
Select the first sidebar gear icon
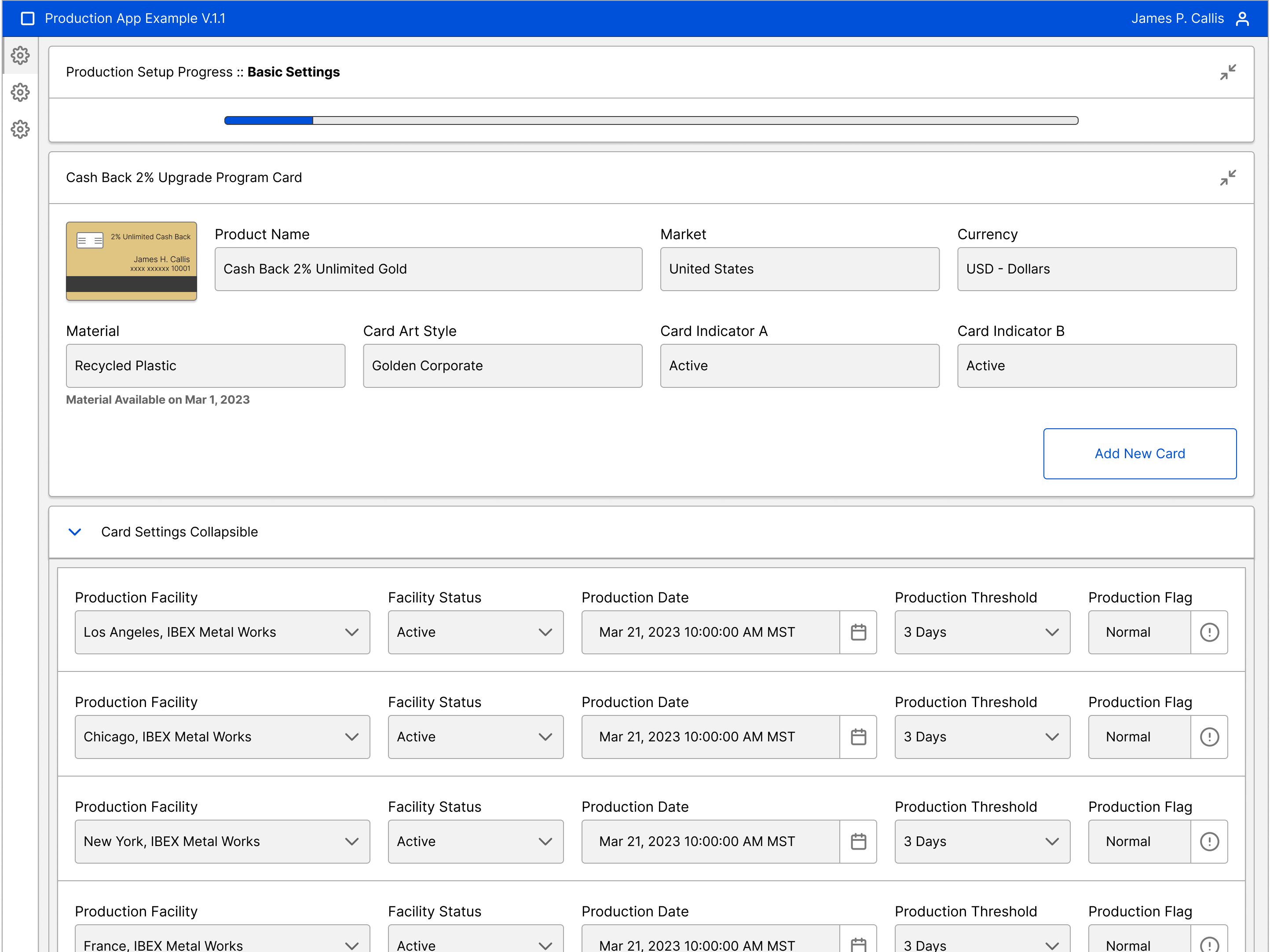point(20,56)
